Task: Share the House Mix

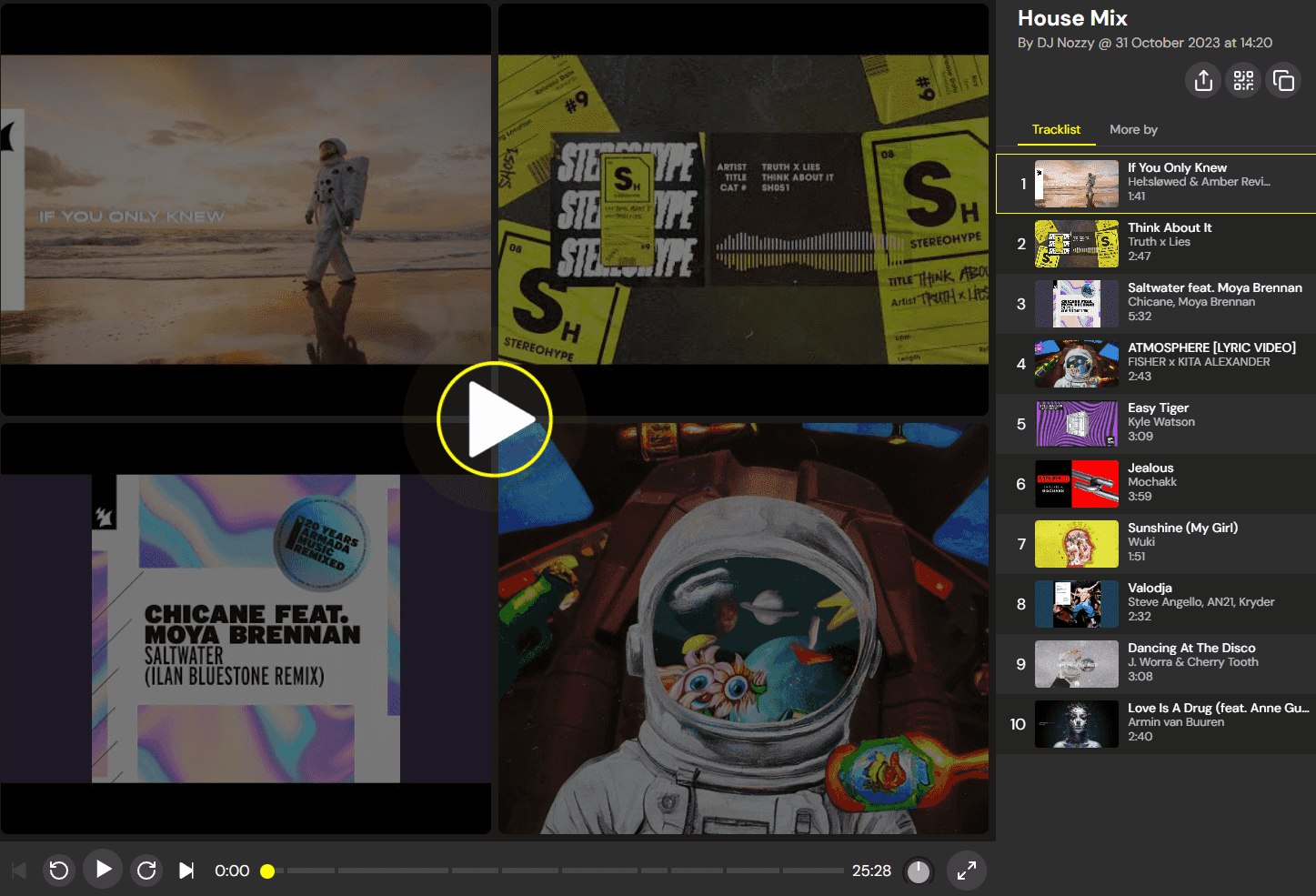Action: 1203,80
